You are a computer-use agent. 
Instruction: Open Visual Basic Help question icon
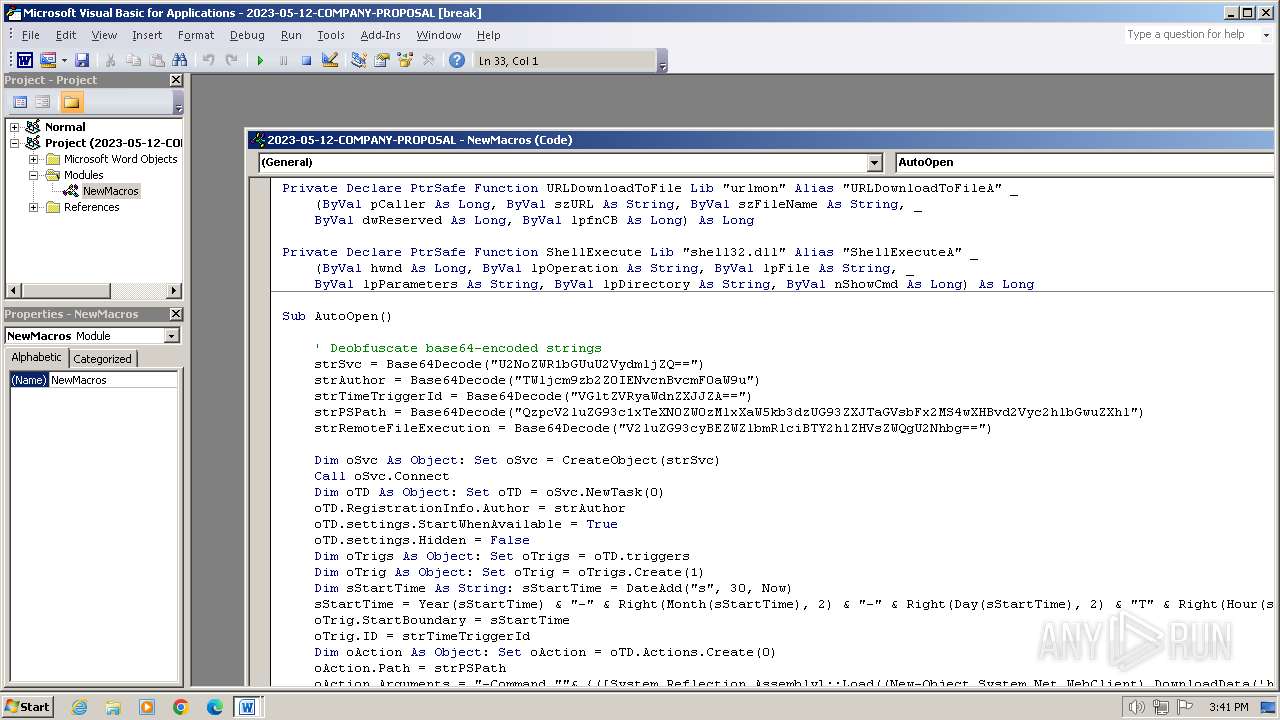coord(457,61)
